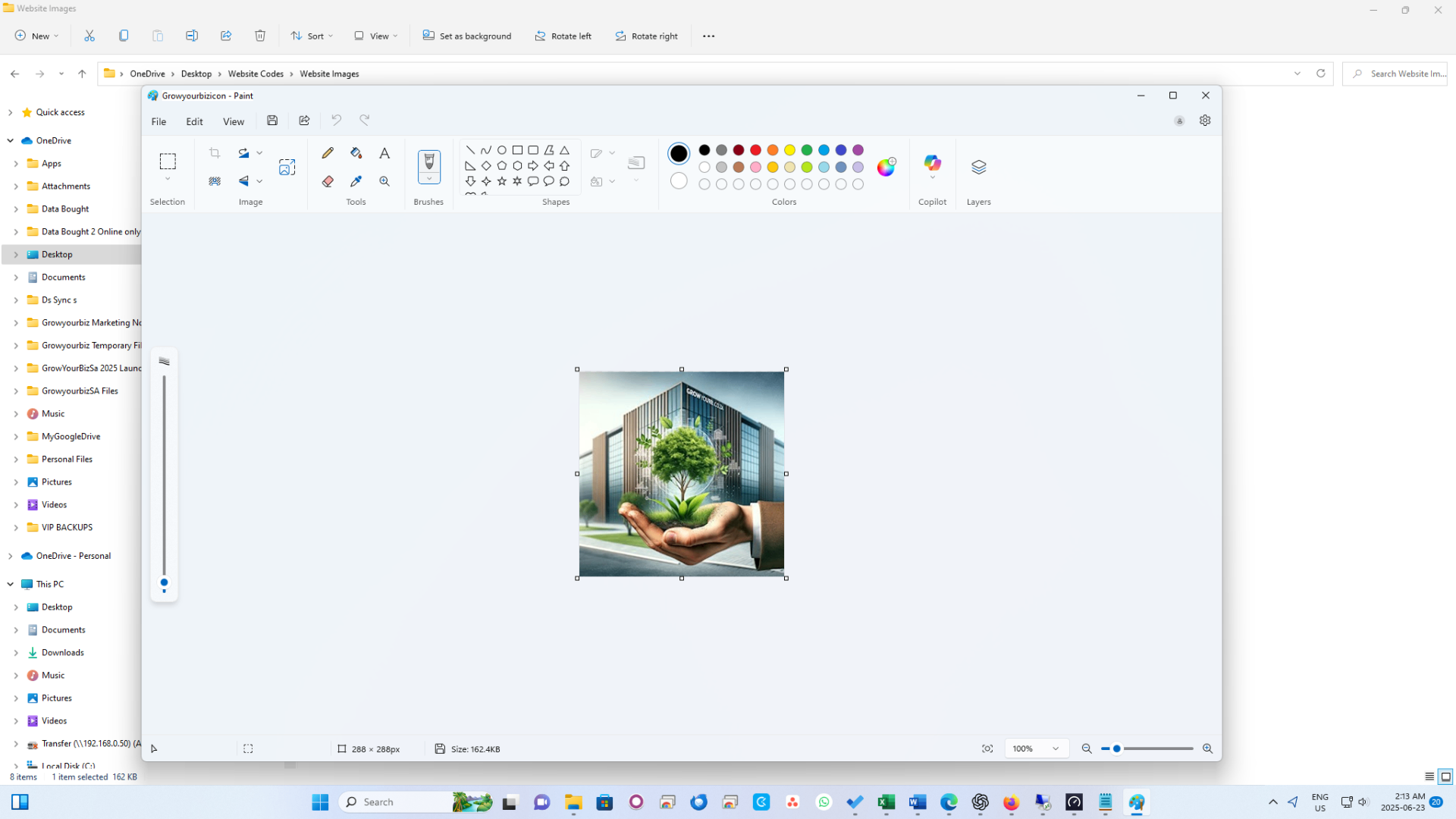This screenshot has height=819, width=1456.
Task: Pick the Fill bucket tool
Action: point(356,153)
